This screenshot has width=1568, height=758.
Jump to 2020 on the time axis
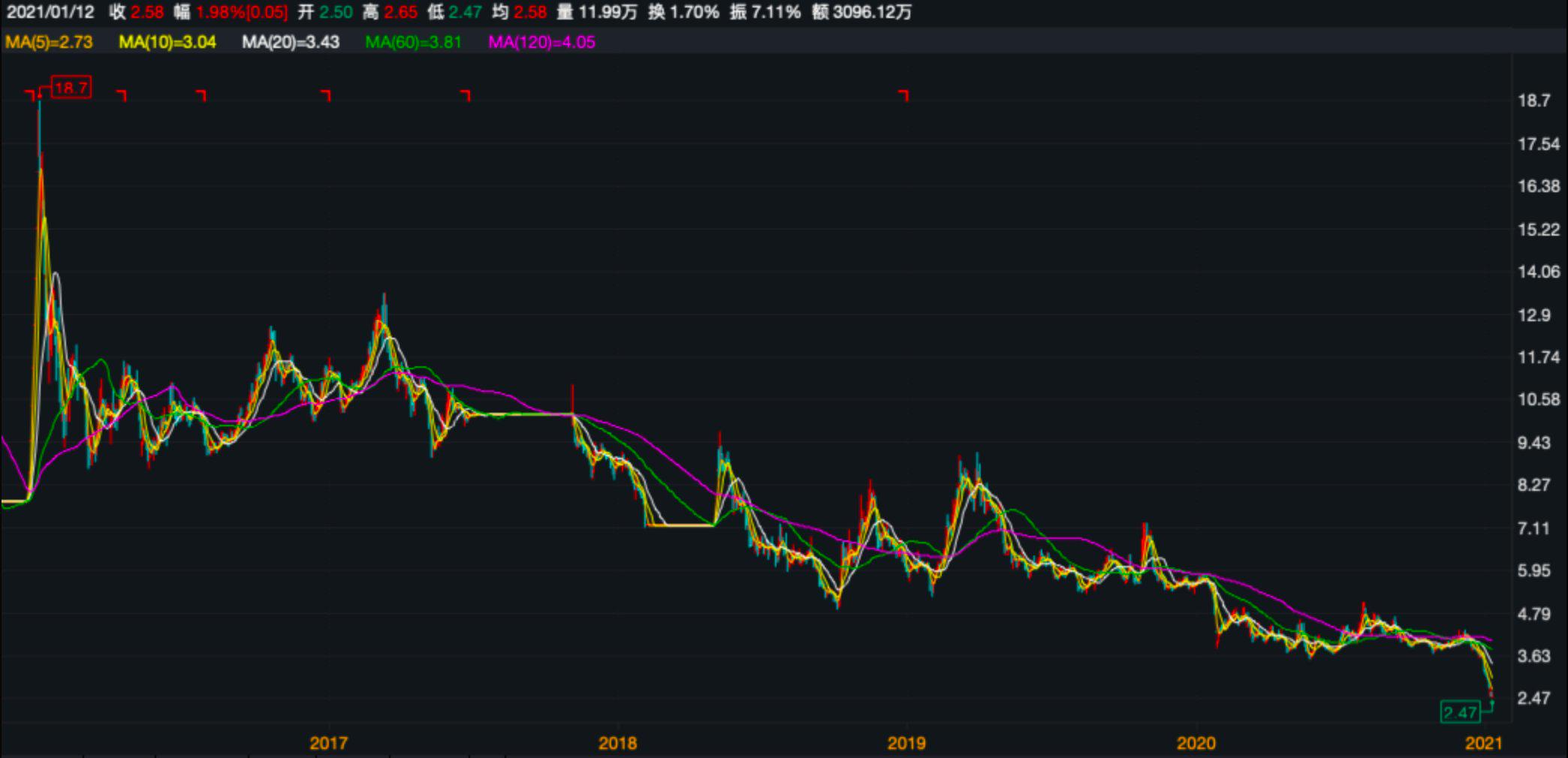[x=1196, y=743]
